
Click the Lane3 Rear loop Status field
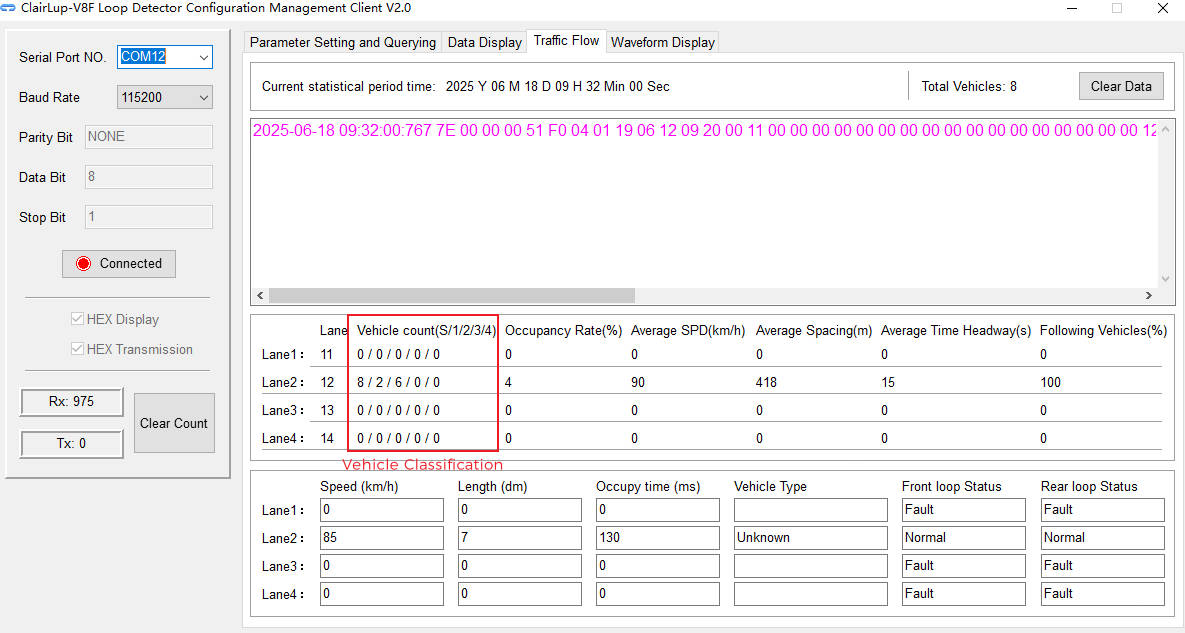1103,566
